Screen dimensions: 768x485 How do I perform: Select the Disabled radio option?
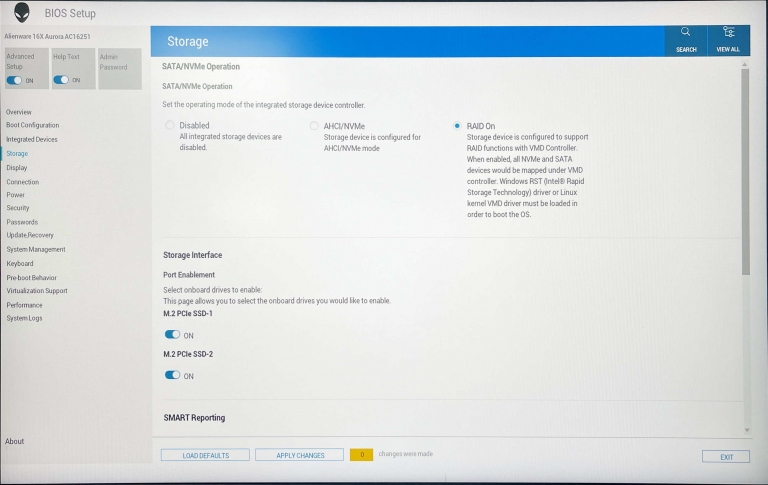[x=169, y=126]
